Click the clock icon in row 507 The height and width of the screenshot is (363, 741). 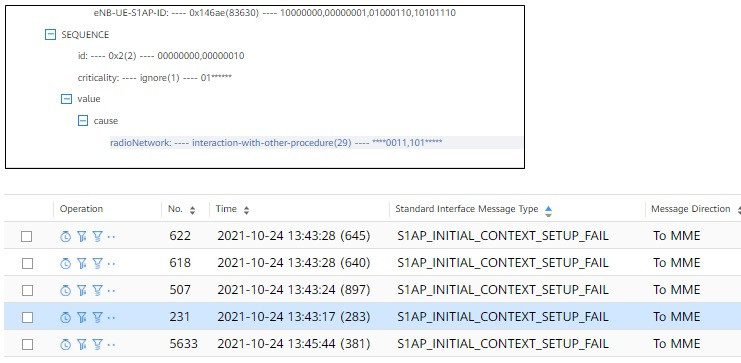pyautogui.click(x=65, y=290)
